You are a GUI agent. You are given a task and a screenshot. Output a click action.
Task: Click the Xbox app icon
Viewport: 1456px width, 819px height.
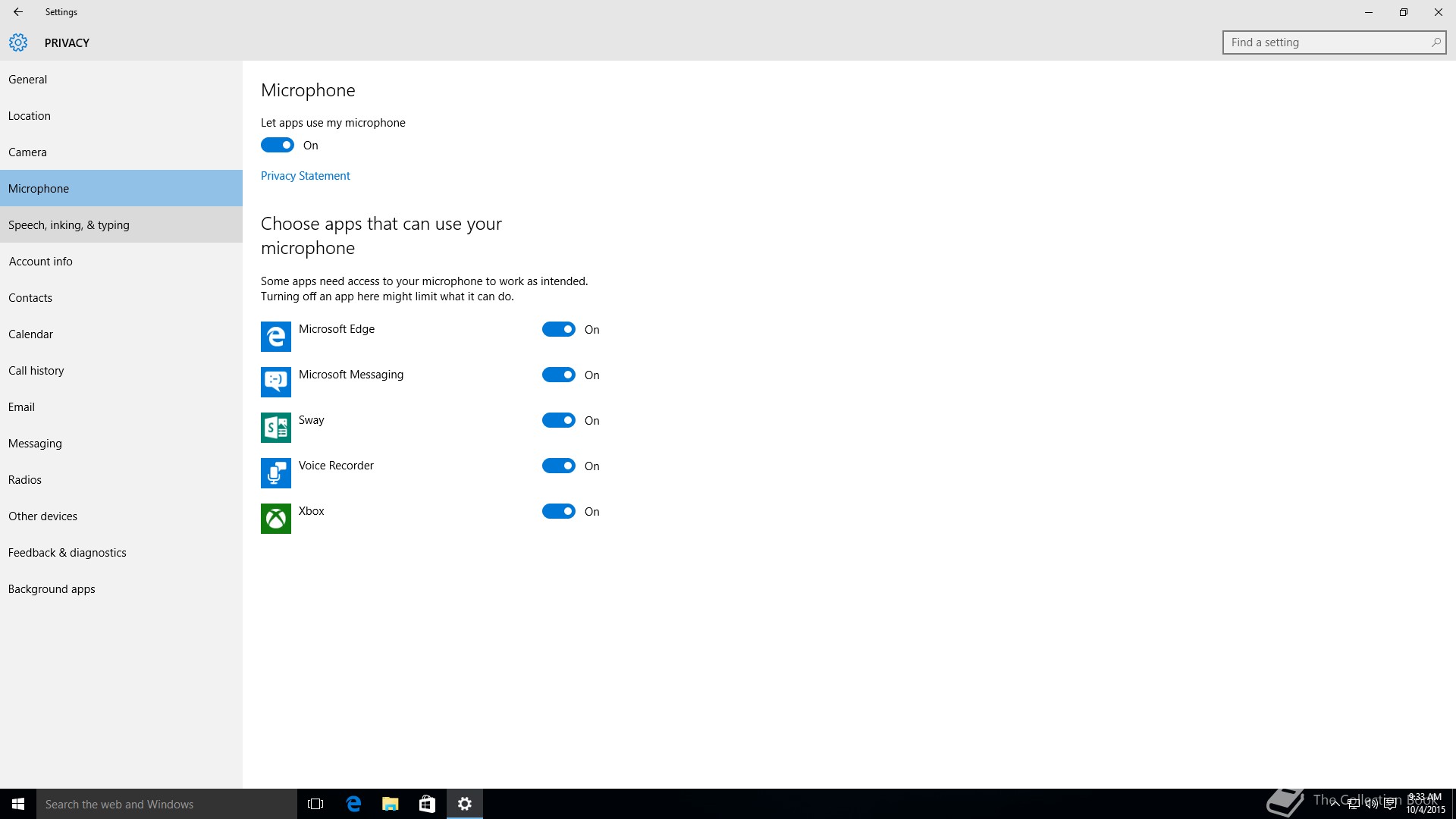point(276,519)
